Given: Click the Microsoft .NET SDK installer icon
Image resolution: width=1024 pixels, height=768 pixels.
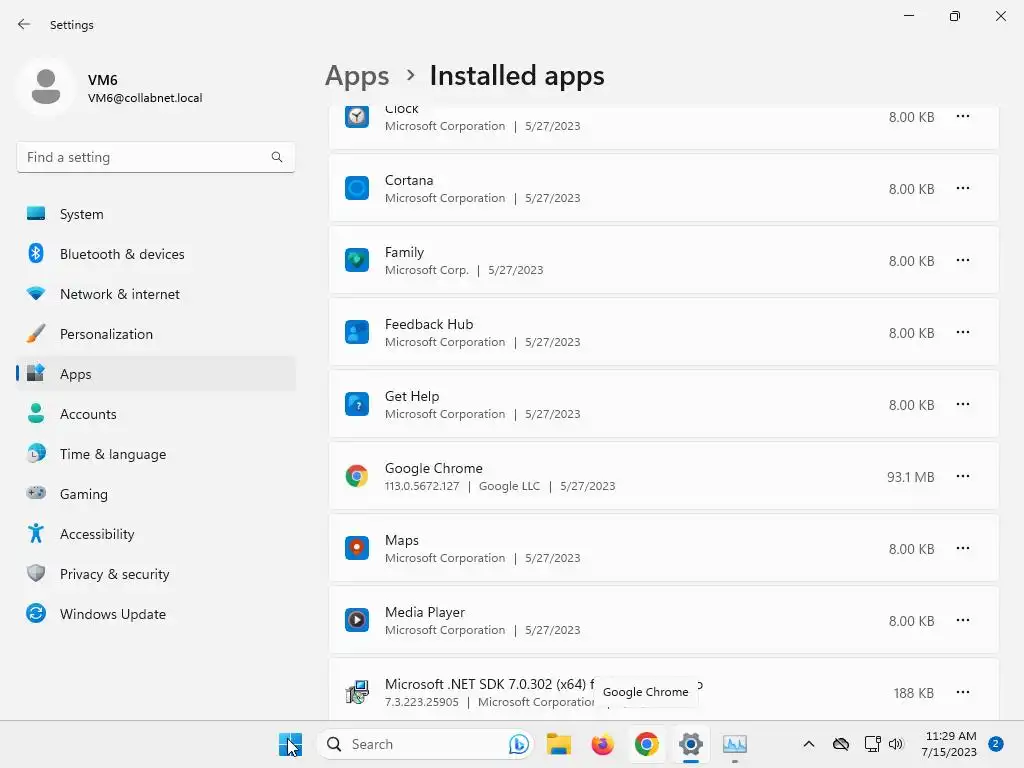Looking at the screenshot, I should (357, 692).
